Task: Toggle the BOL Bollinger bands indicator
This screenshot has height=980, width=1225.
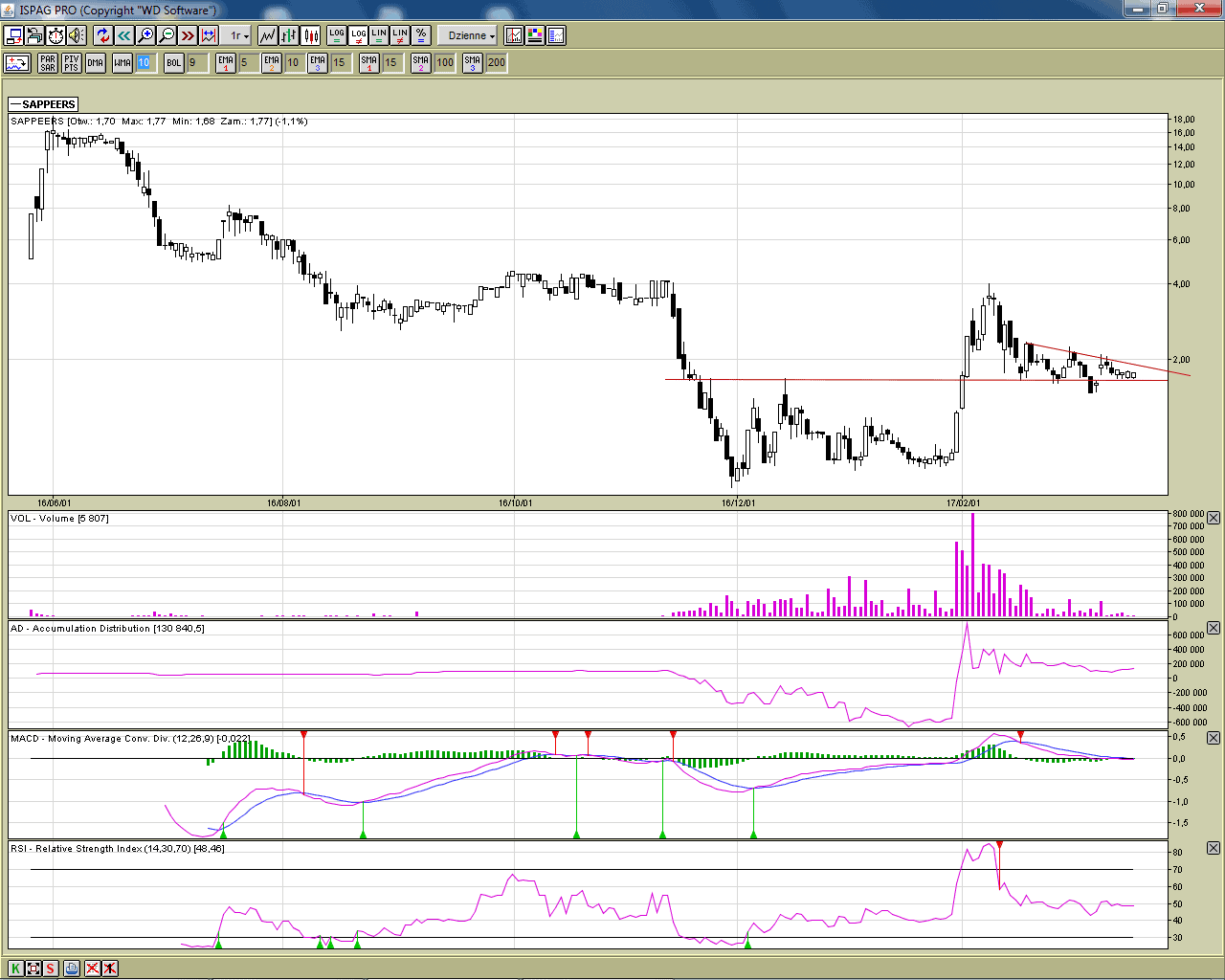Action: 173,63
